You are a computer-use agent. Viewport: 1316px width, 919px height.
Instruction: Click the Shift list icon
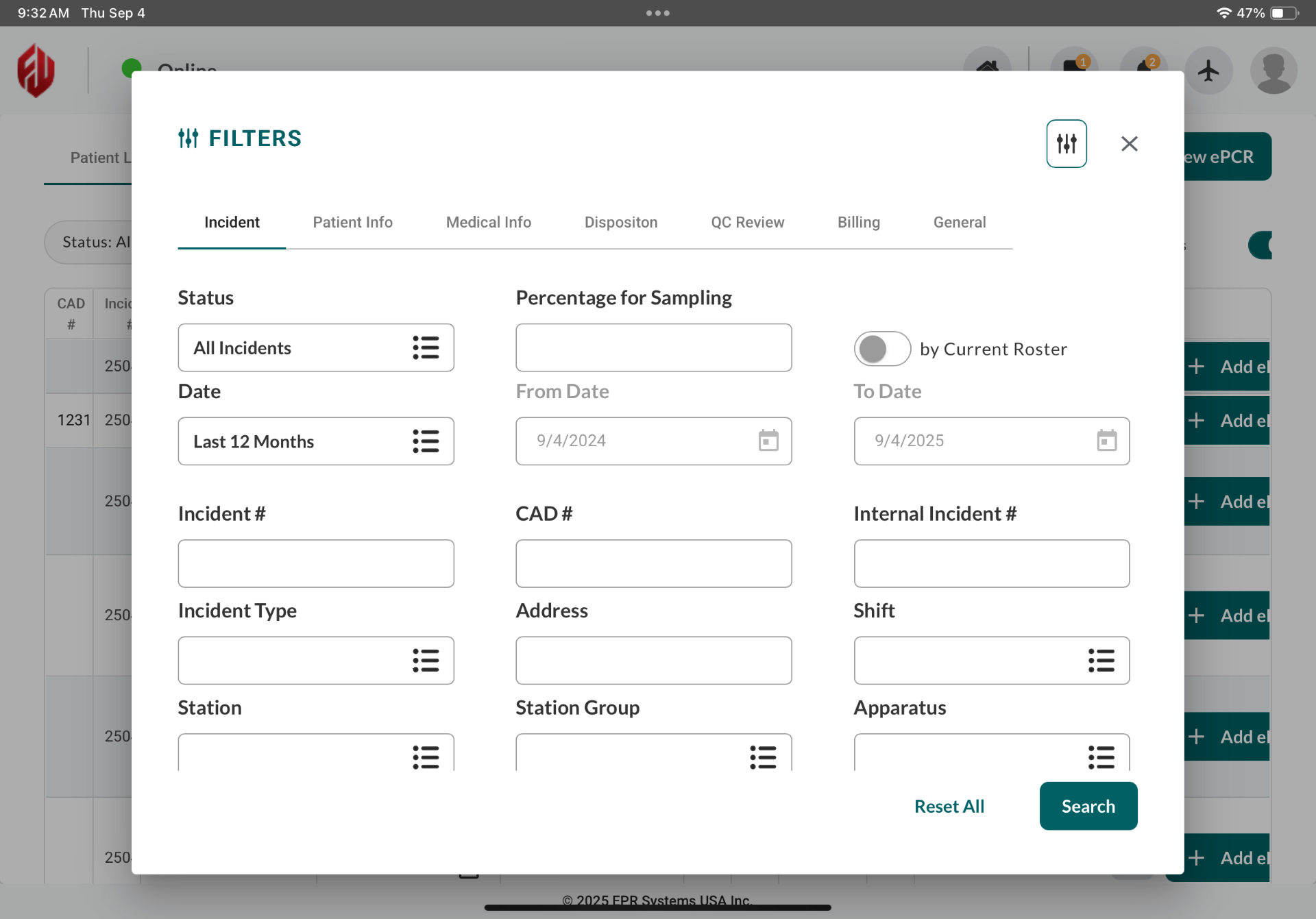click(x=1101, y=661)
